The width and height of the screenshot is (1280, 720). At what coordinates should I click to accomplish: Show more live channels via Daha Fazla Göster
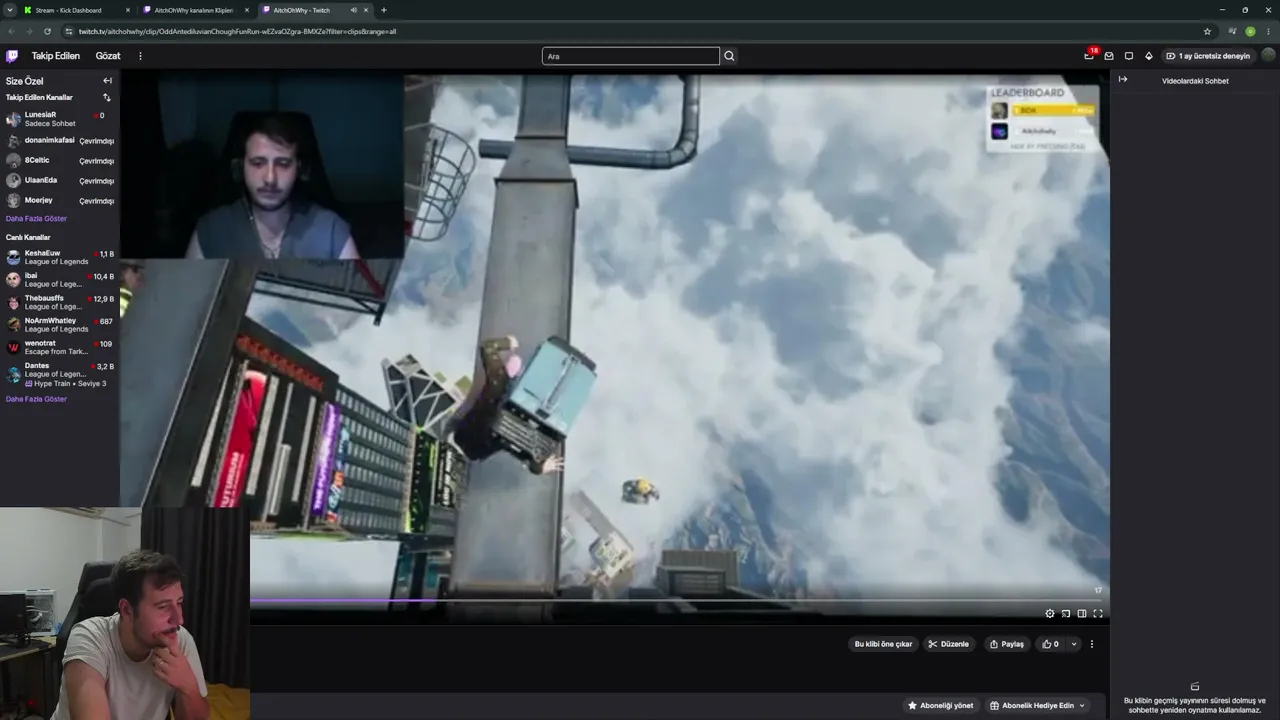tap(36, 399)
